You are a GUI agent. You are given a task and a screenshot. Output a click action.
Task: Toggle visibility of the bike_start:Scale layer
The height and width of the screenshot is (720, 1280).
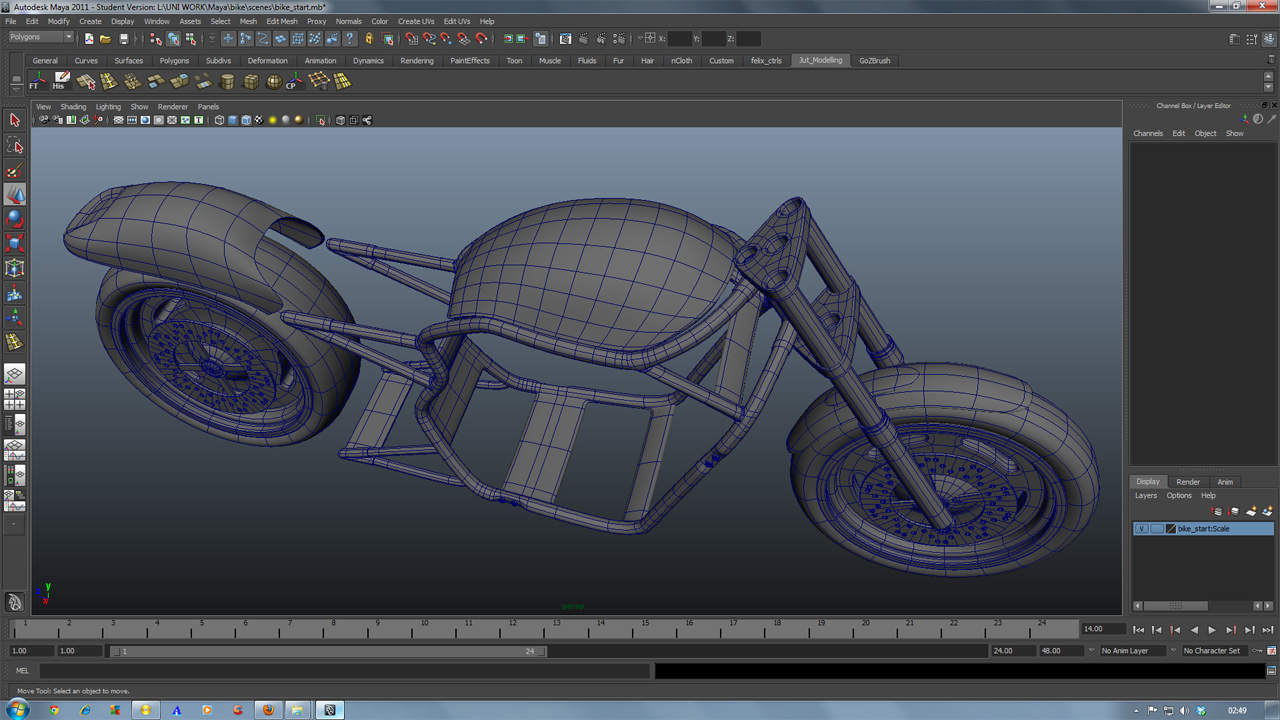coord(1142,528)
